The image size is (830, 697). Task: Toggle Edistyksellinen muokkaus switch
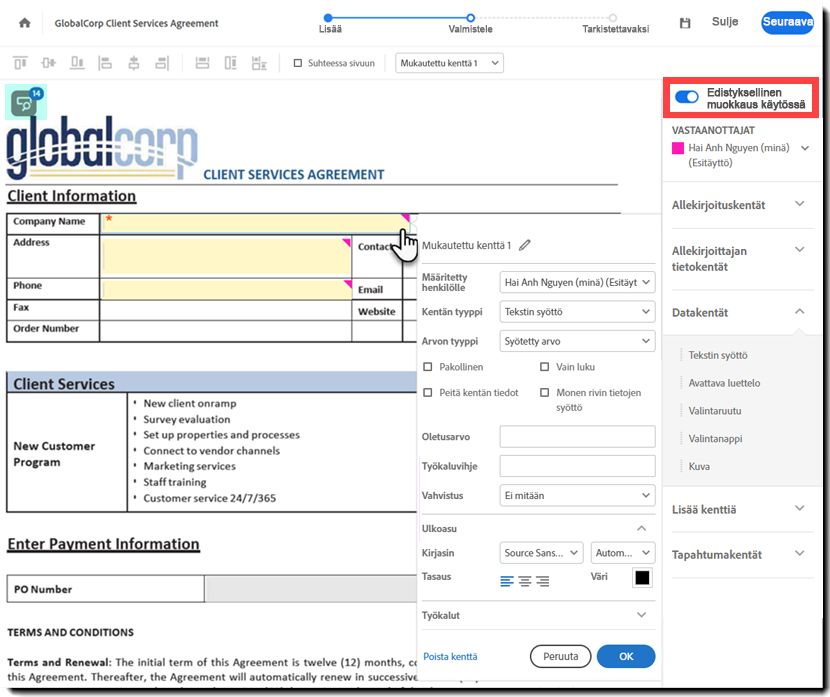coord(687,97)
